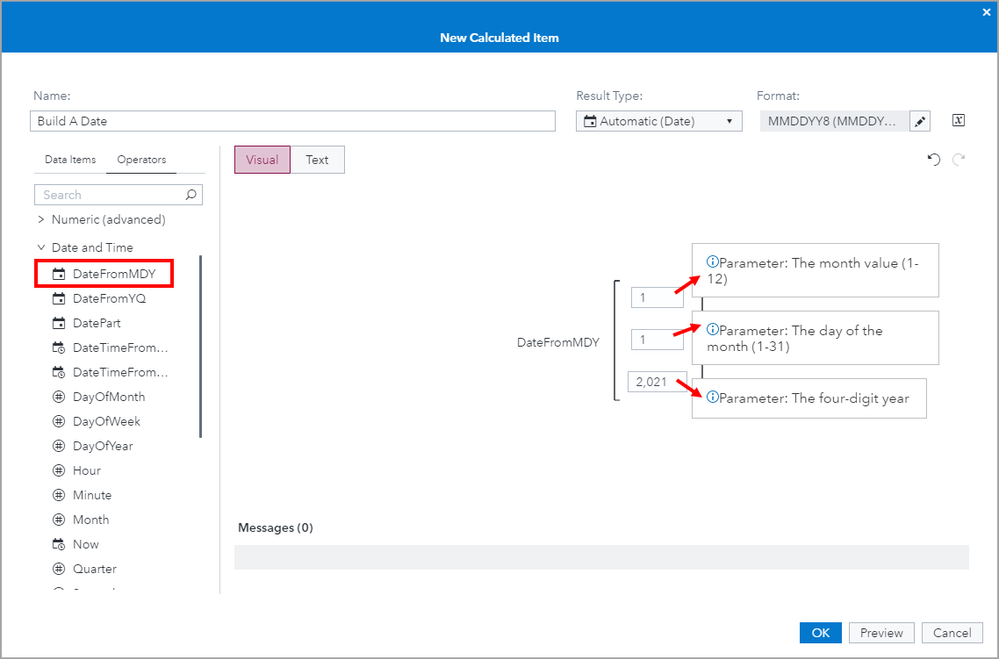This screenshot has width=999, height=659.
Task: Click the edit format pencil icon
Action: (921, 121)
